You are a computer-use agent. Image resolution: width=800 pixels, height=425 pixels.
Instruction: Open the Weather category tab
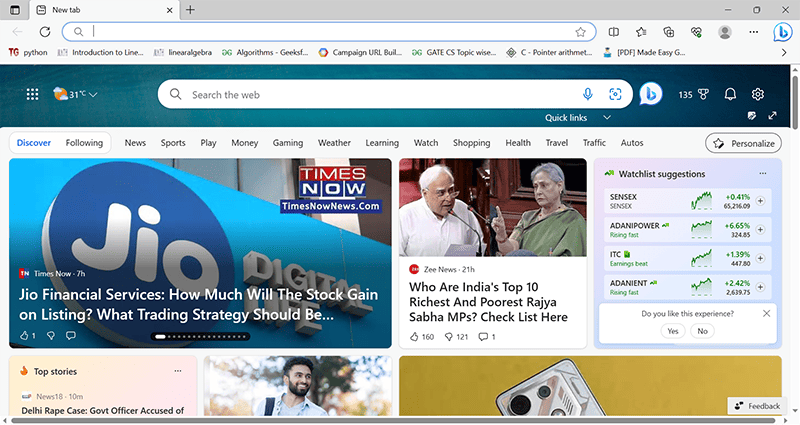(334, 143)
